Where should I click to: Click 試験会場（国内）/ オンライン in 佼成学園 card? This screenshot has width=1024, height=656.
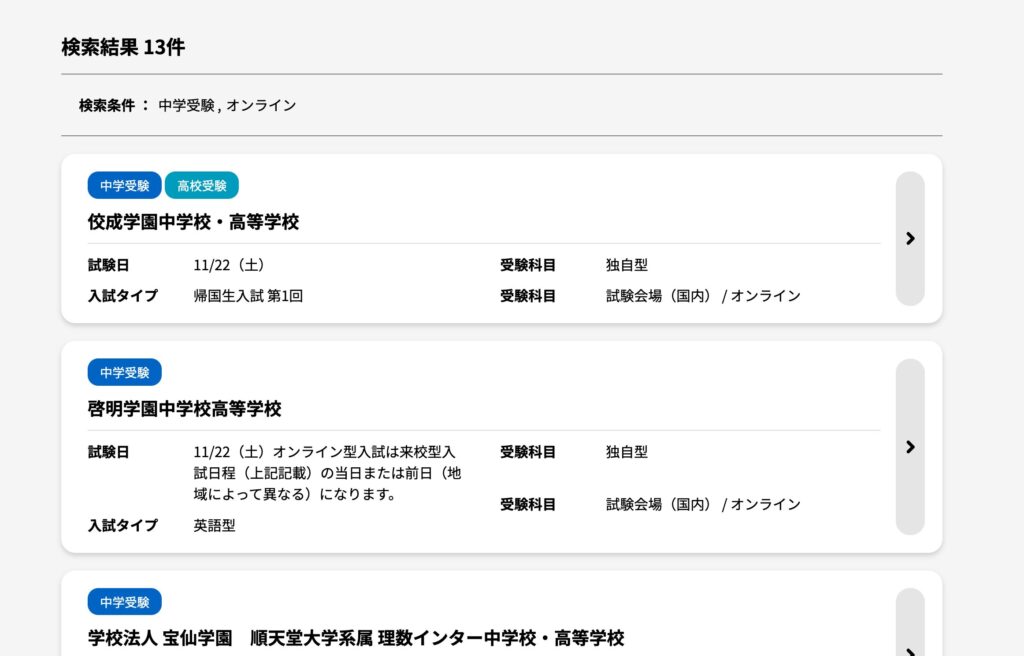(703, 296)
